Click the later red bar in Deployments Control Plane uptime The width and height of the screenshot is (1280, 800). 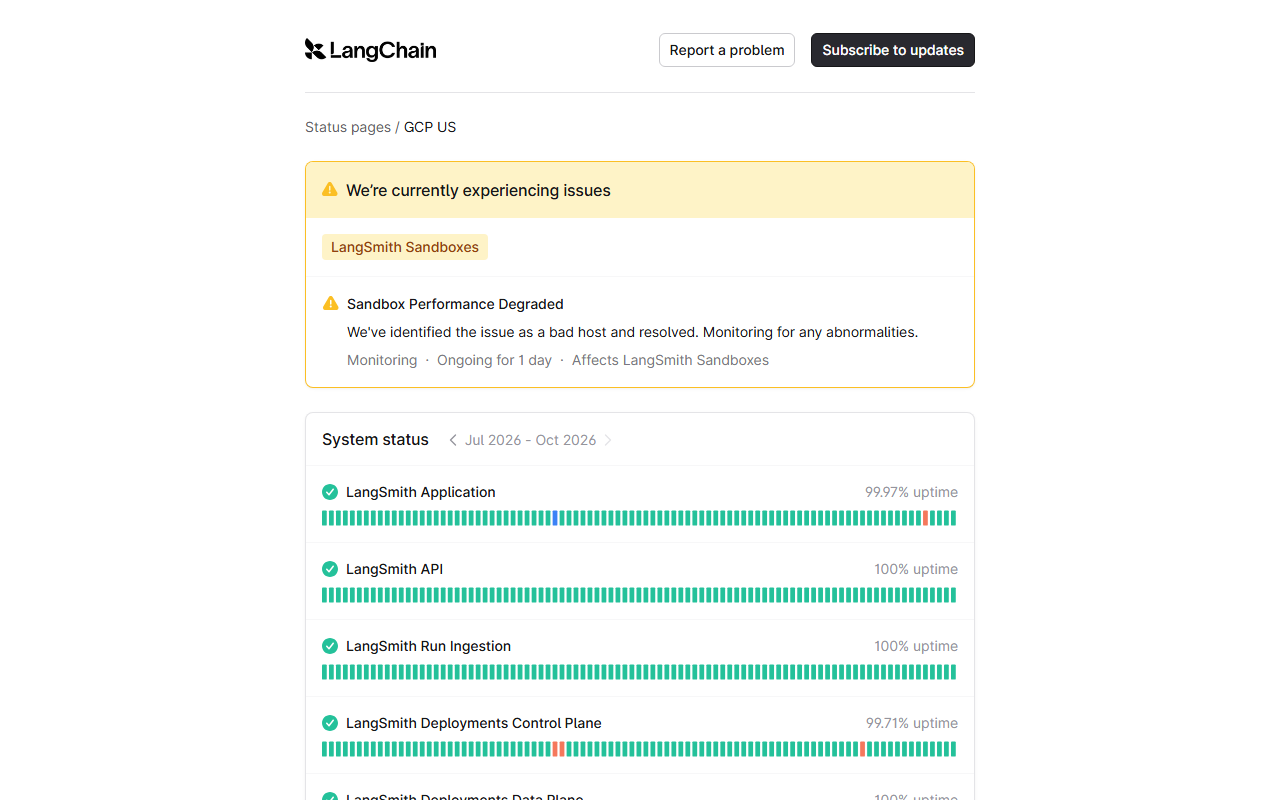862,749
